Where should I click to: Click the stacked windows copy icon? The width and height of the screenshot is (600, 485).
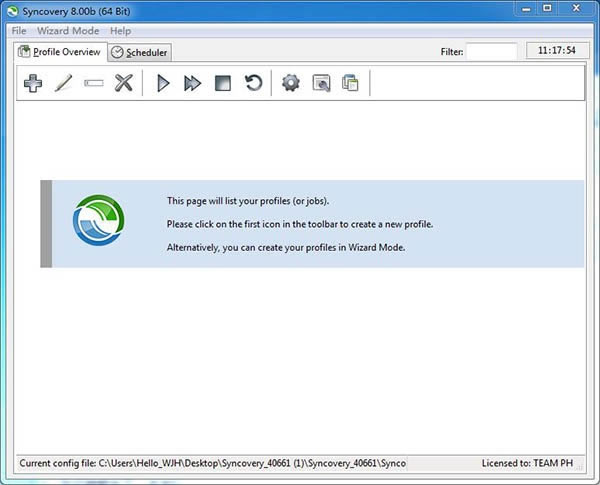click(x=350, y=83)
